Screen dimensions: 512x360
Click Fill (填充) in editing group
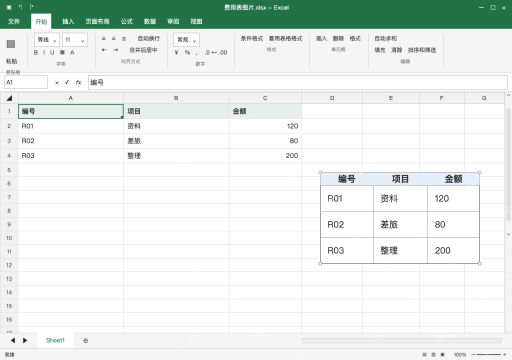pos(380,50)
